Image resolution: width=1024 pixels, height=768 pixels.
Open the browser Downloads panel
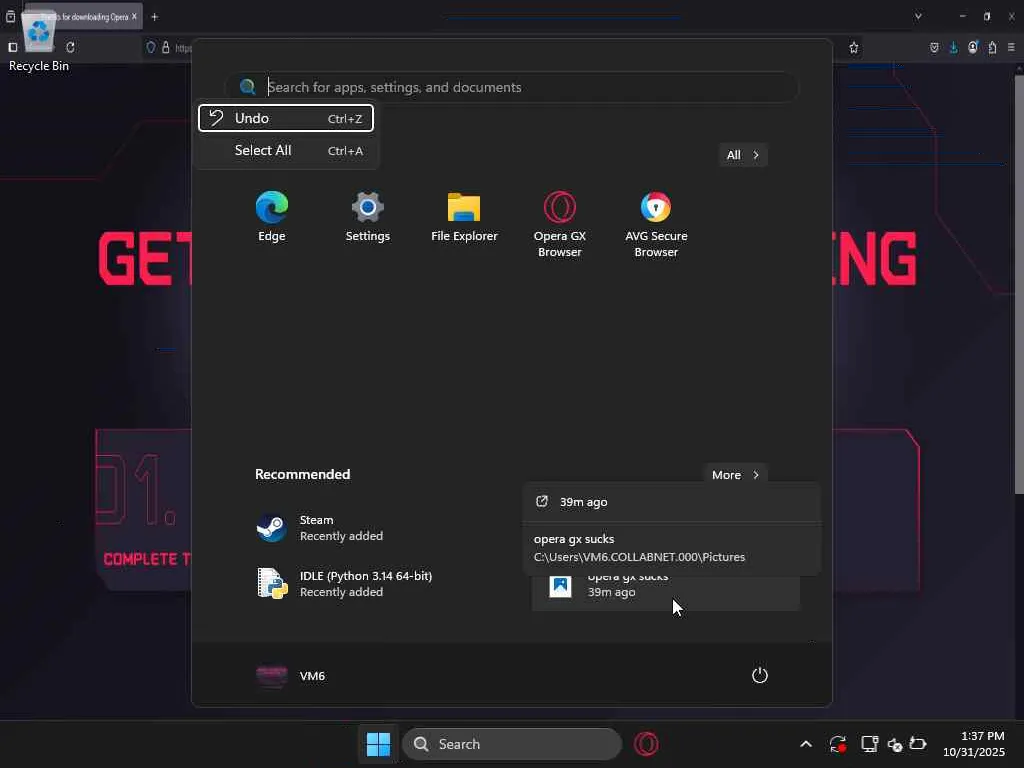click(x=953, y=47)
